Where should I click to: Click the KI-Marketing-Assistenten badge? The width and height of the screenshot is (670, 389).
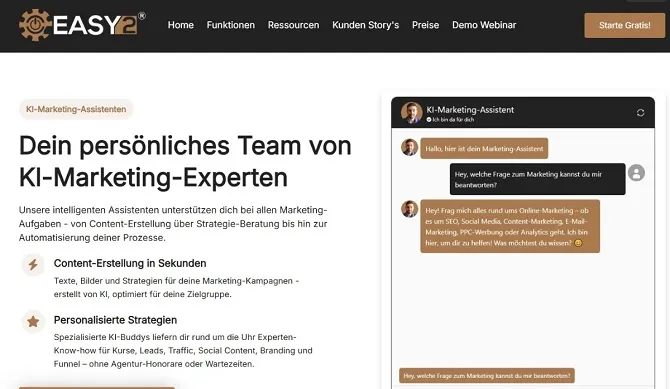pyautogui.click(x=76, y=109)
